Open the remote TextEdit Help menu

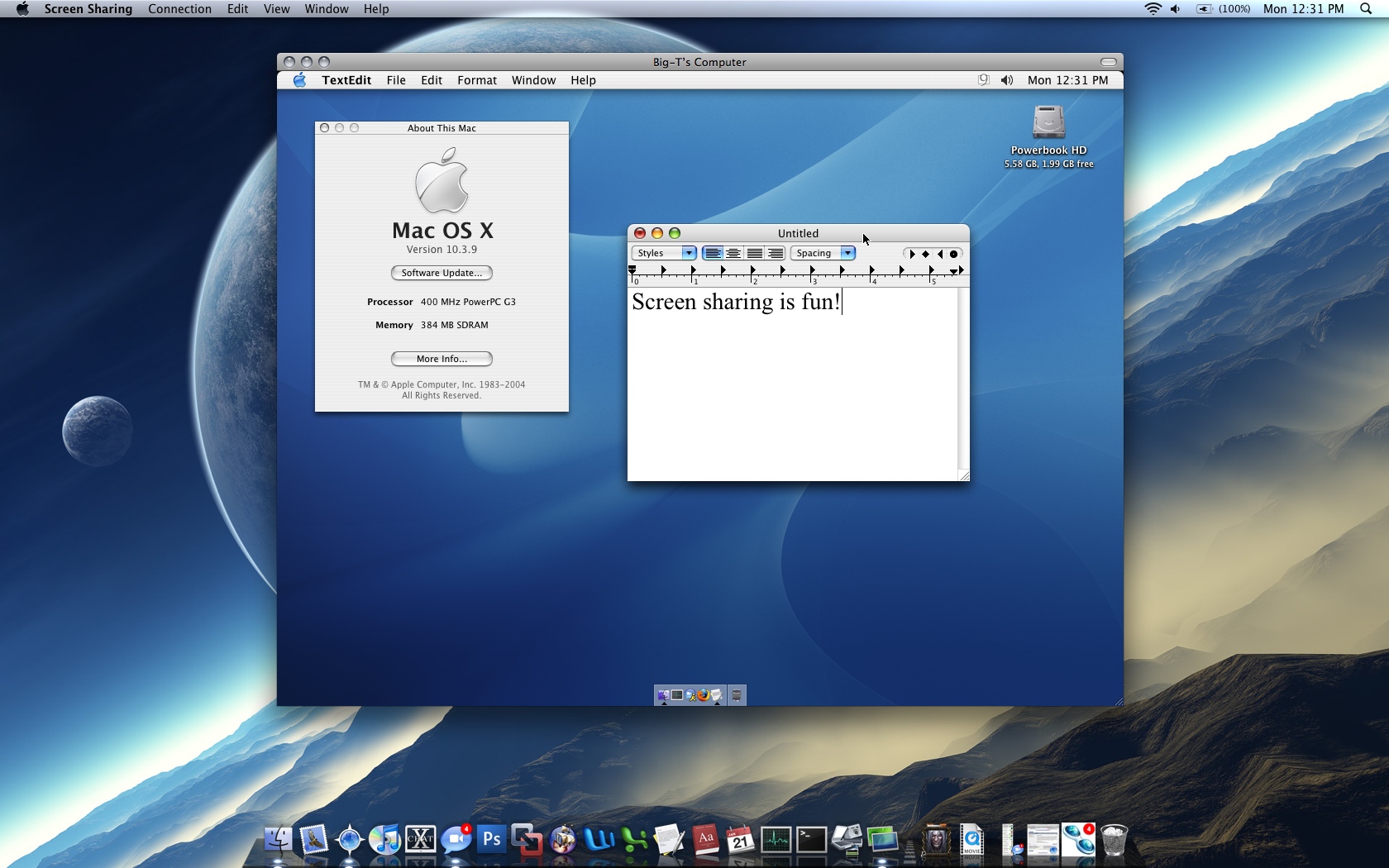583,80
